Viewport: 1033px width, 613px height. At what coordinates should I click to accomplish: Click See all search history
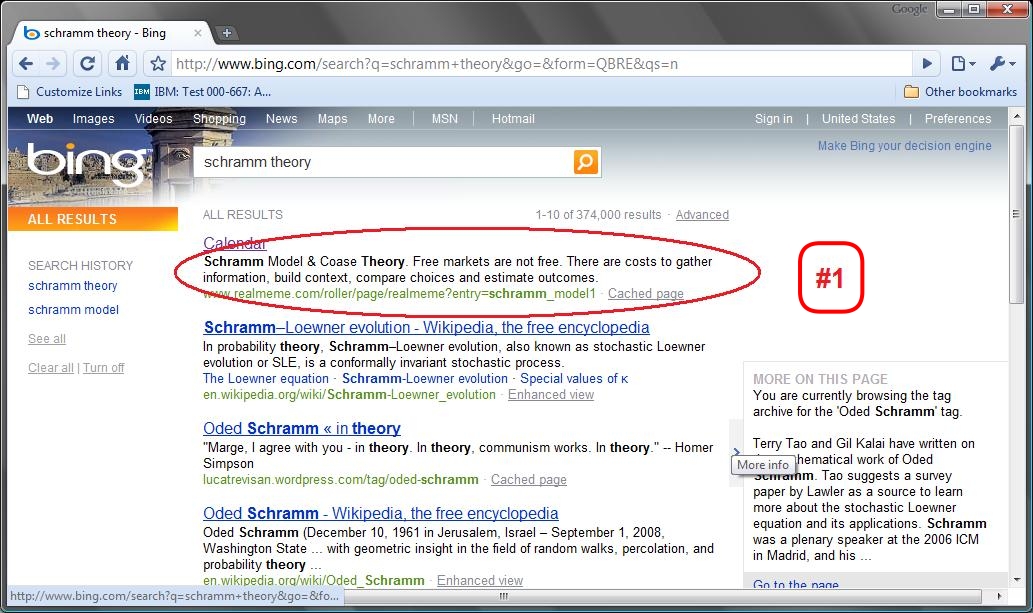click(47, 339)
